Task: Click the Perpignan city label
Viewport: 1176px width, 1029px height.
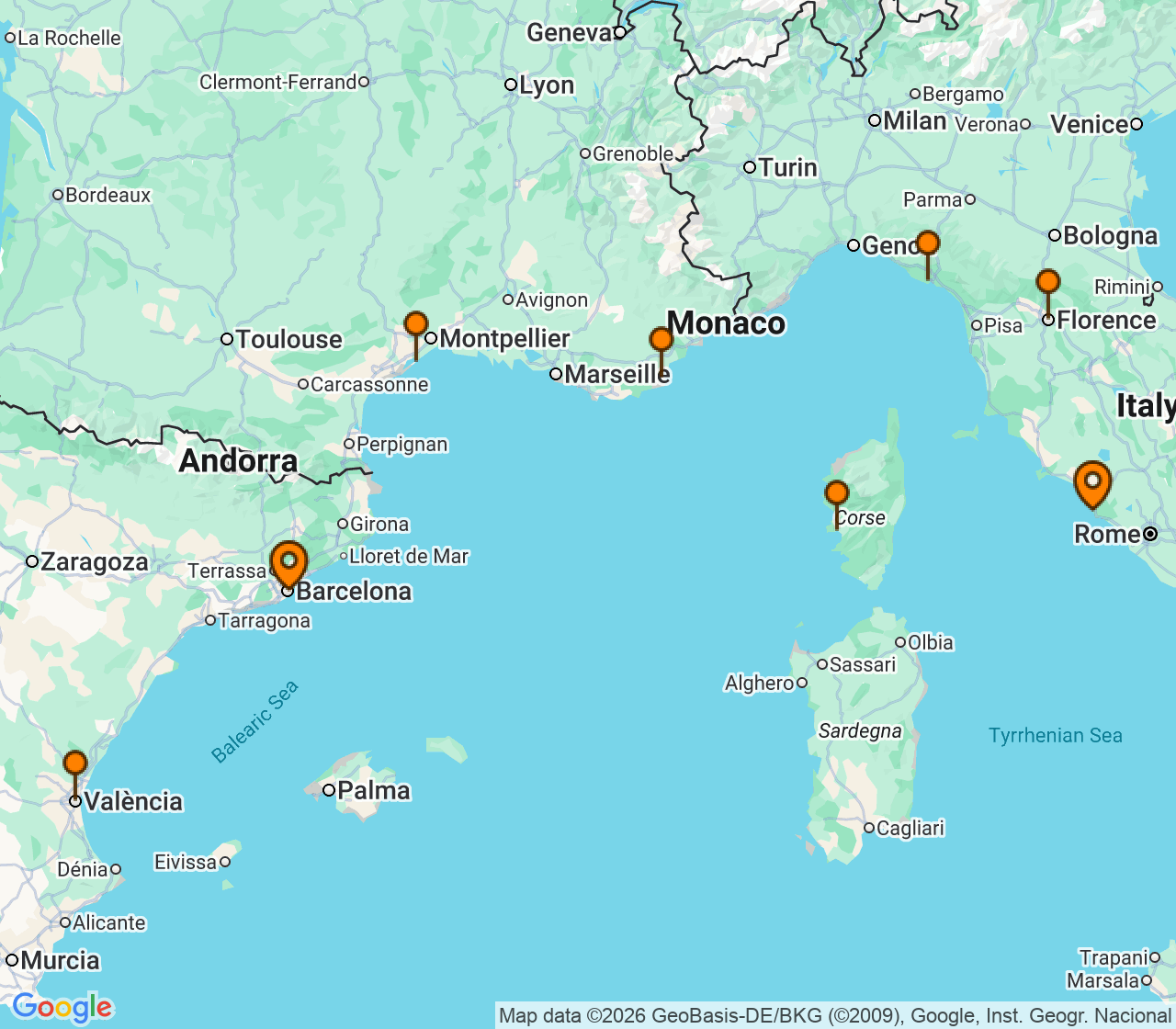Action: [x=402, y=445]
